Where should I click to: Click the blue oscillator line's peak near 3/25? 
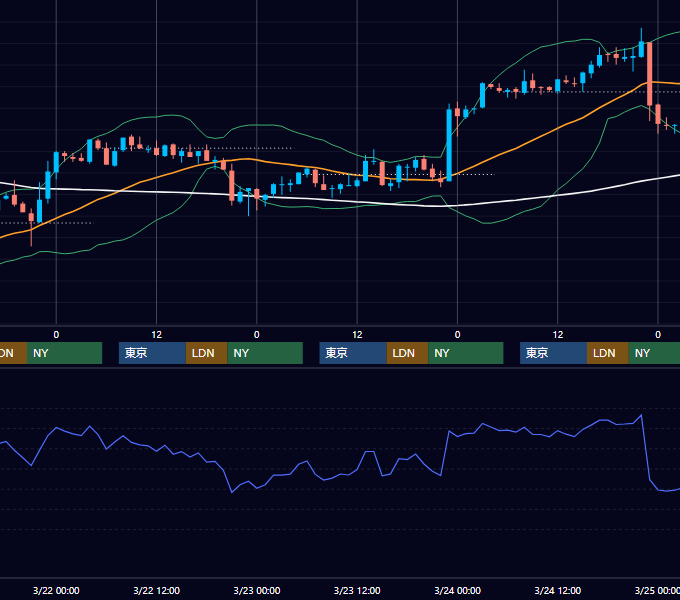click(x=641, y=415)
